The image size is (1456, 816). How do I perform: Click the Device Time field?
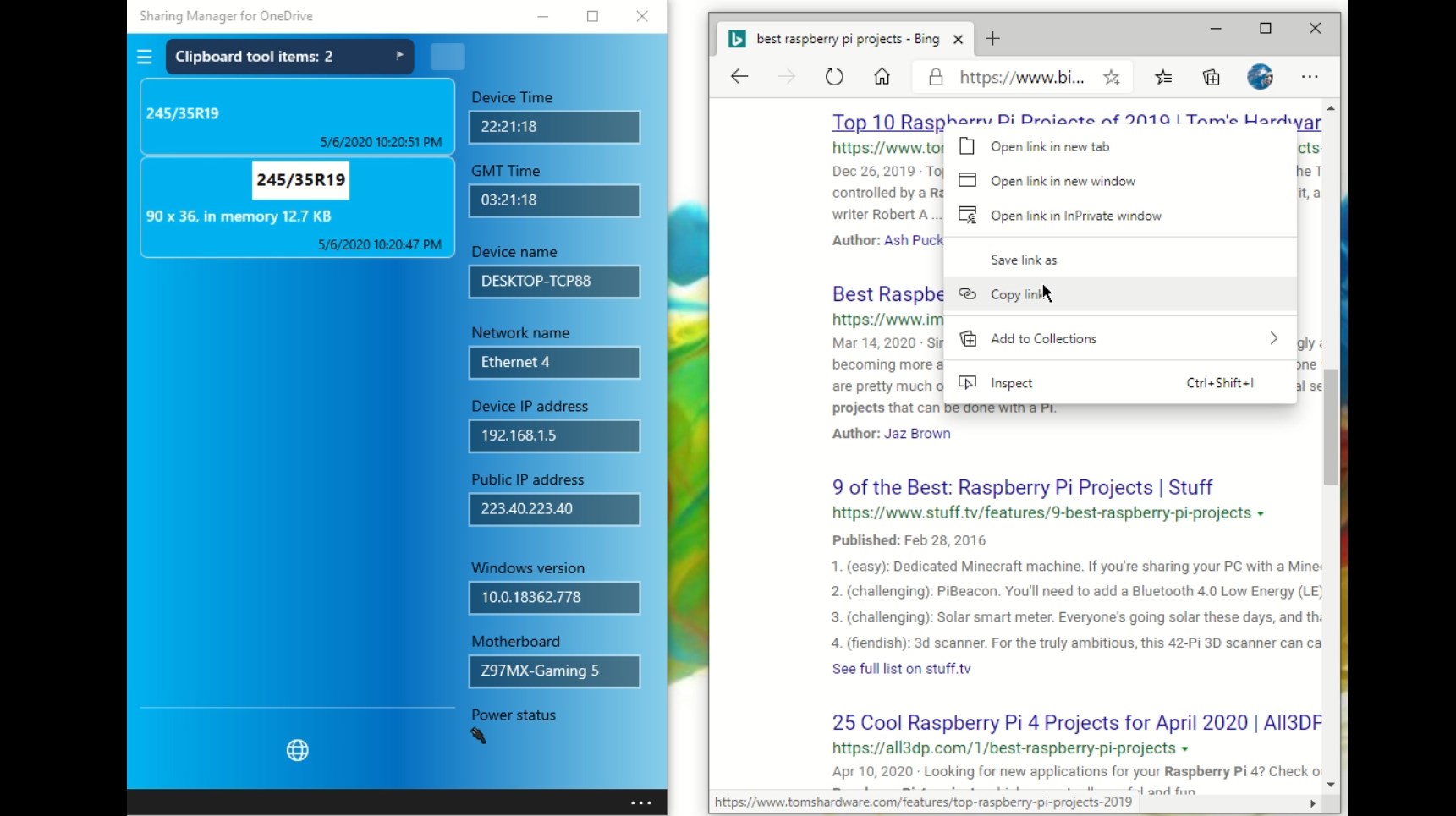click(x=554, y=127)
